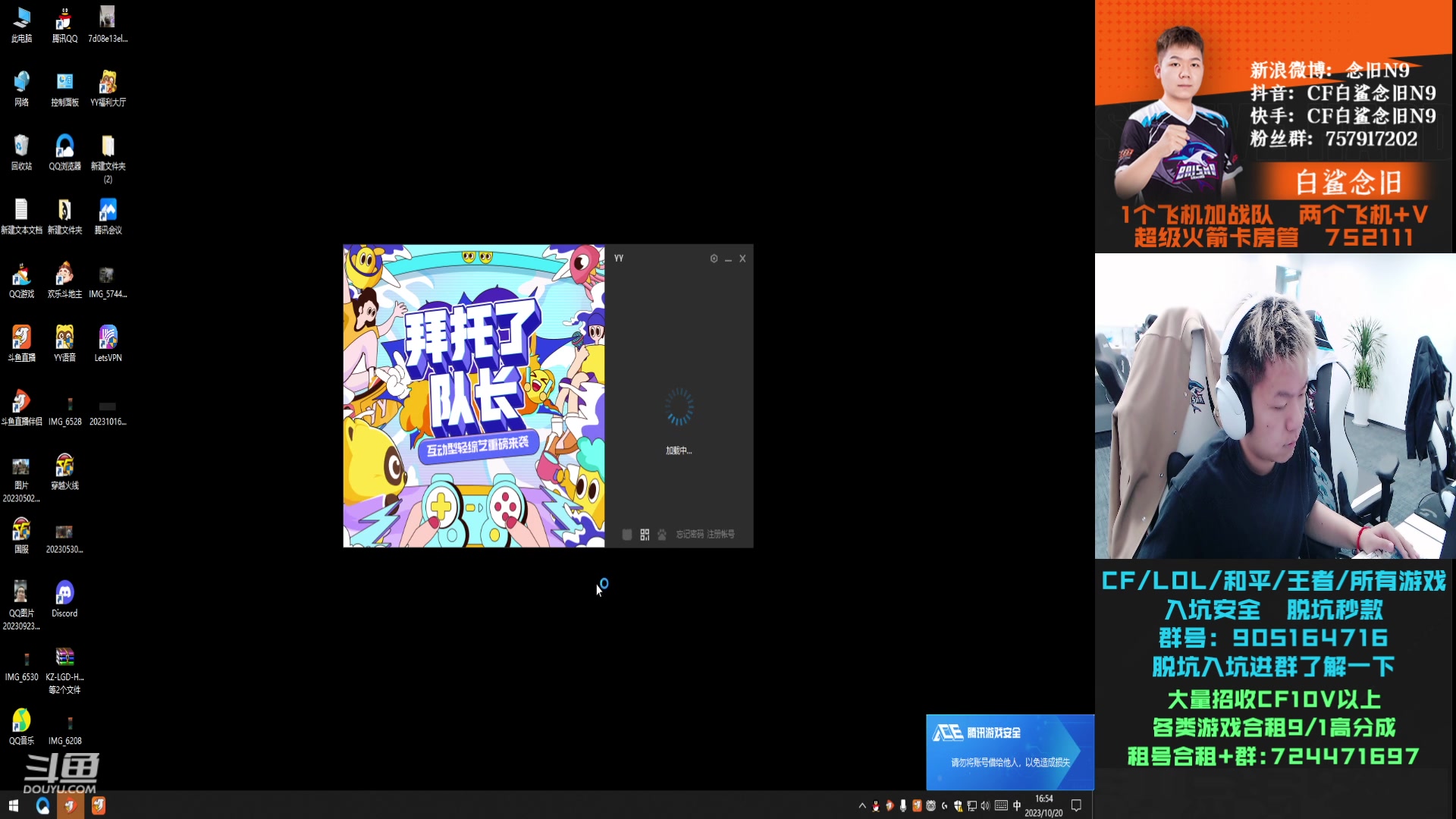Toggle Chinese input mode indicator 中
This screenshot has height=819, width=1456.
point(1017,805)
